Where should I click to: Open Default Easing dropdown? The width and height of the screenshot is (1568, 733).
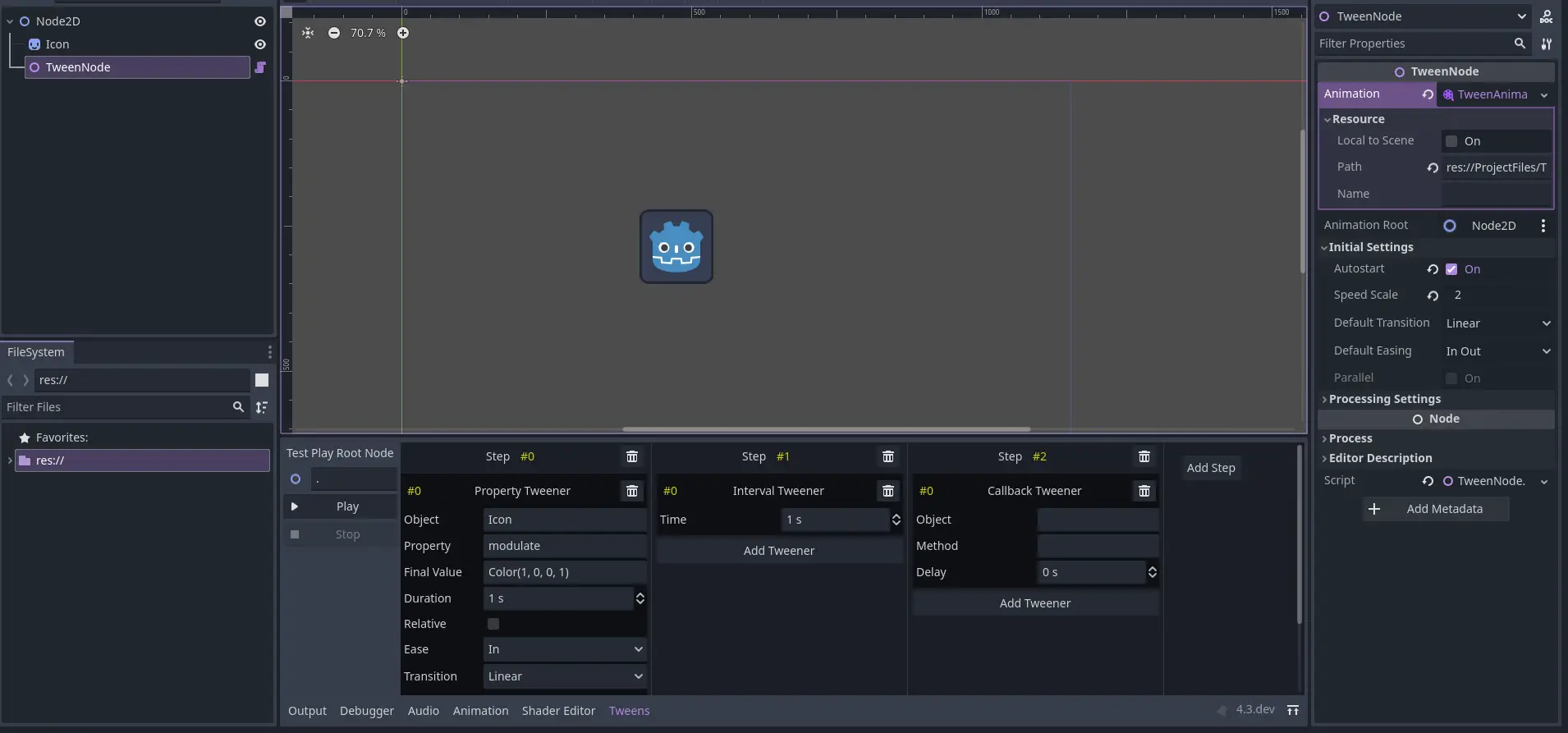(x=1497, y=351)
